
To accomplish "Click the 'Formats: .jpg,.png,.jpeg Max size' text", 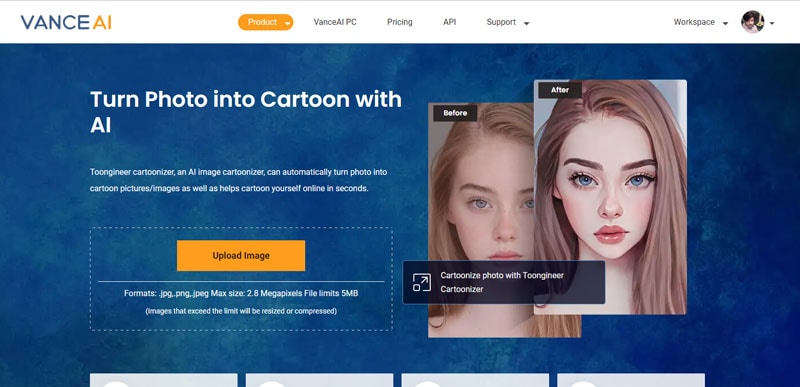I will (241, 294).
